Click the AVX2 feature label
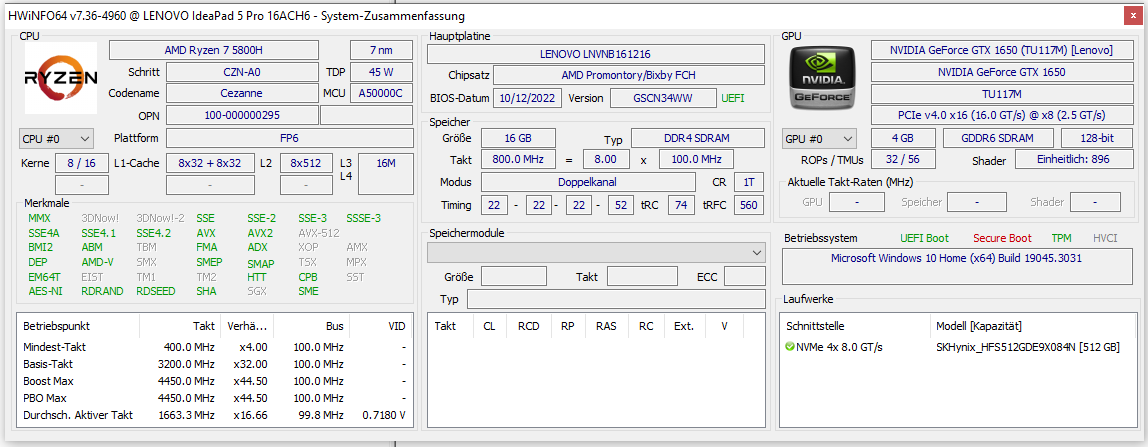1148x447 pixels. (260, 233)
